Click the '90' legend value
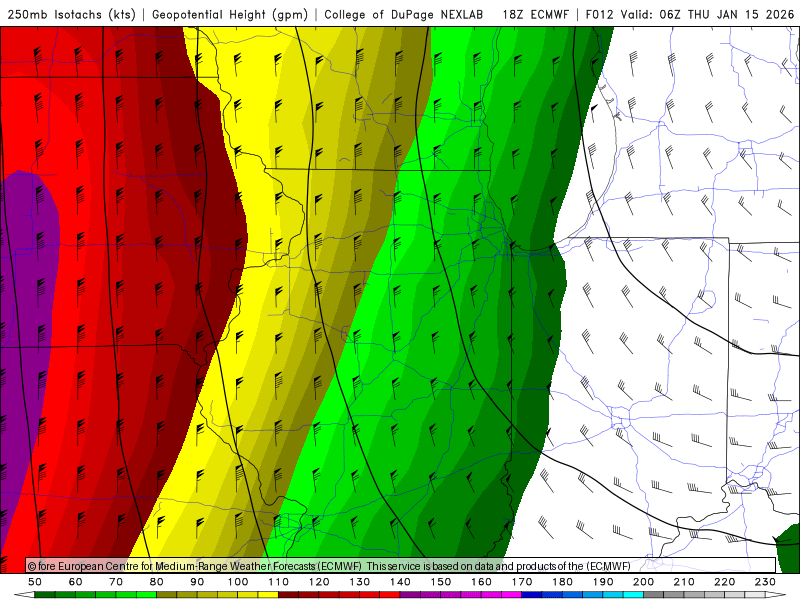Image resolution: width=800 pixels, height=600 pixels. pyautogui.click(x=197, y=582)
